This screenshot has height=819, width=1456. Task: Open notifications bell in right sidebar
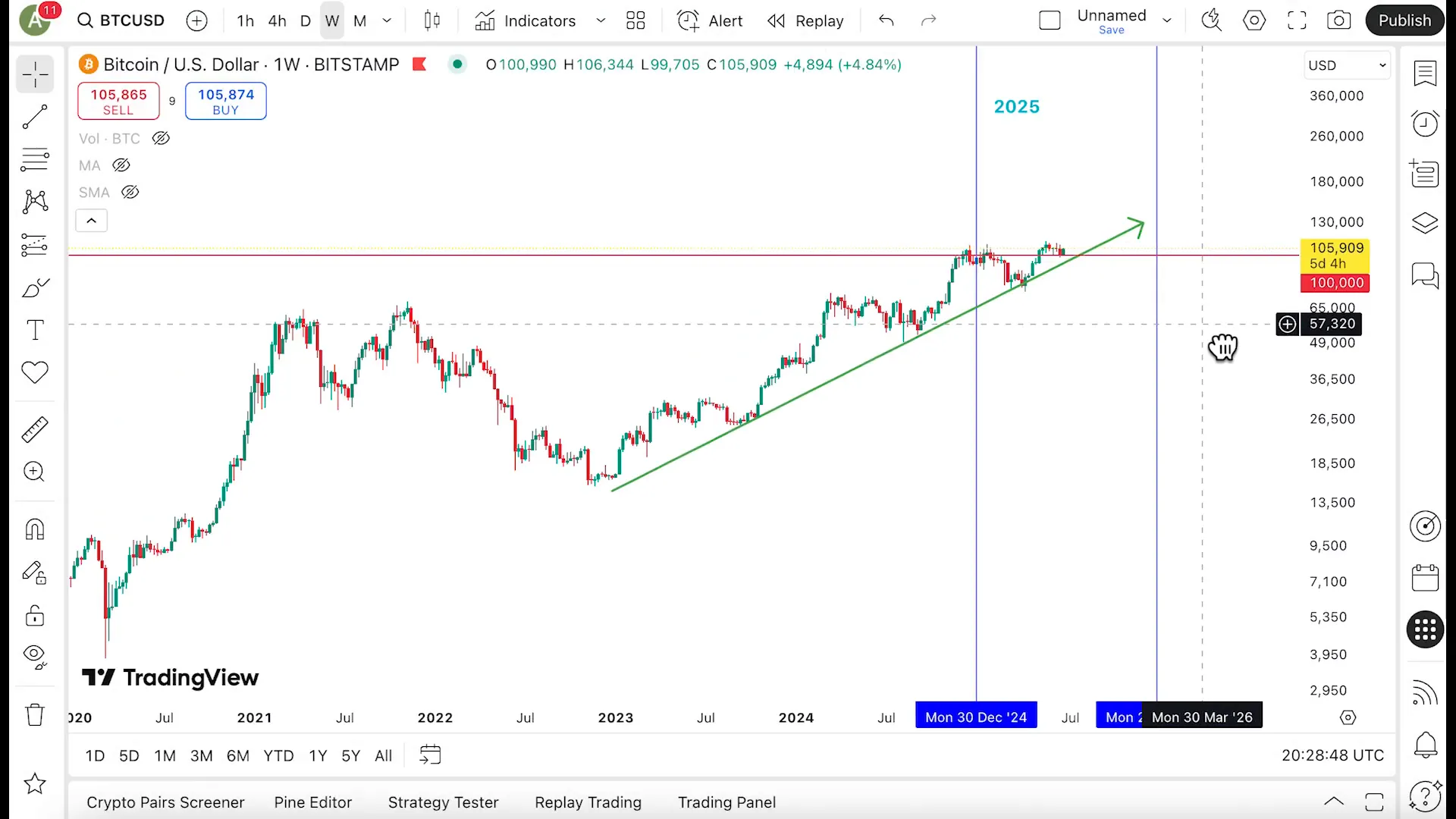tap(1425, 745)
